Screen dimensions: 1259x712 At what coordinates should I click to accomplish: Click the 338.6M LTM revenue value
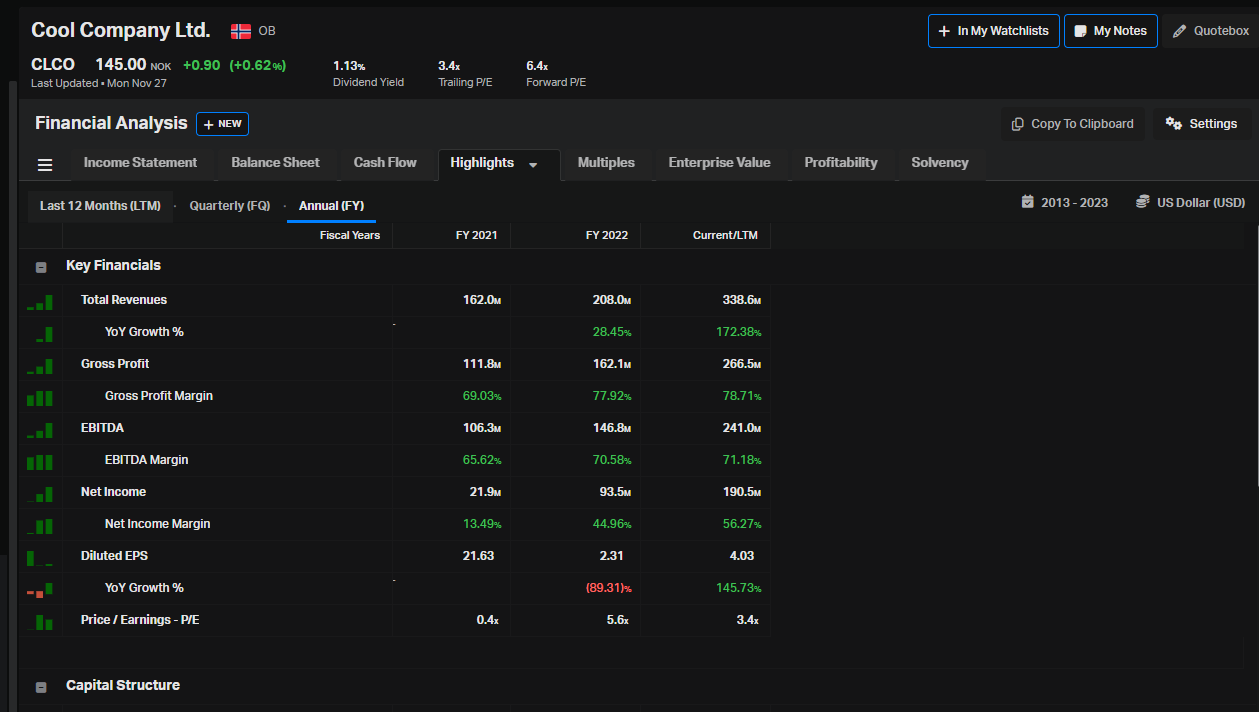(x=742, y=300)
